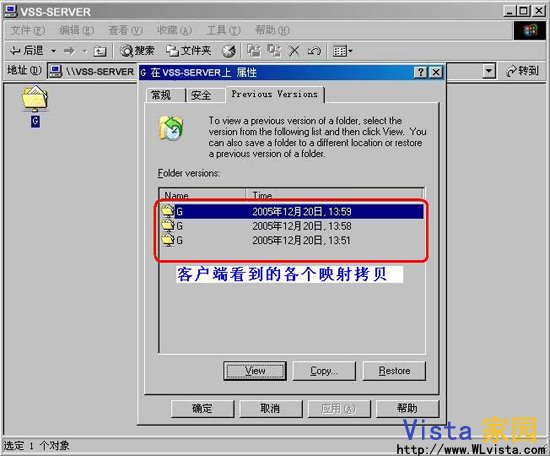Image resolution: width=550 pixels, height=456 pixels.
Task: Switch to the 常规 (General) tab
Action: 161,95
